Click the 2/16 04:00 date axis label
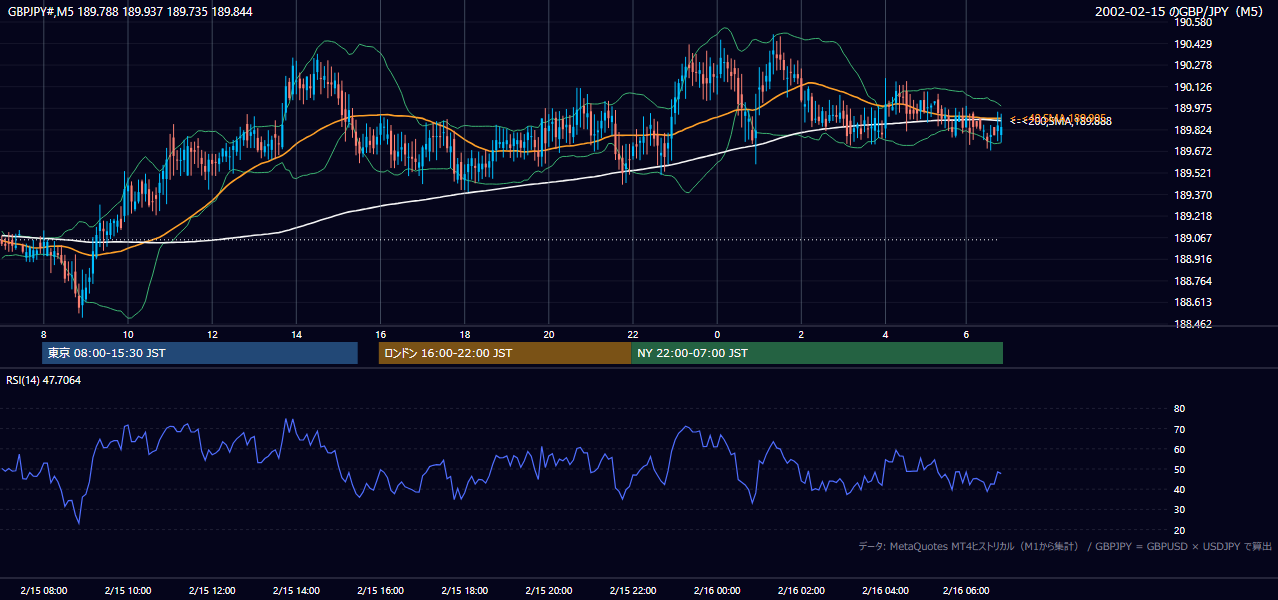The height and width of the screenshot is (600, 1278). [x=886, y=591]
